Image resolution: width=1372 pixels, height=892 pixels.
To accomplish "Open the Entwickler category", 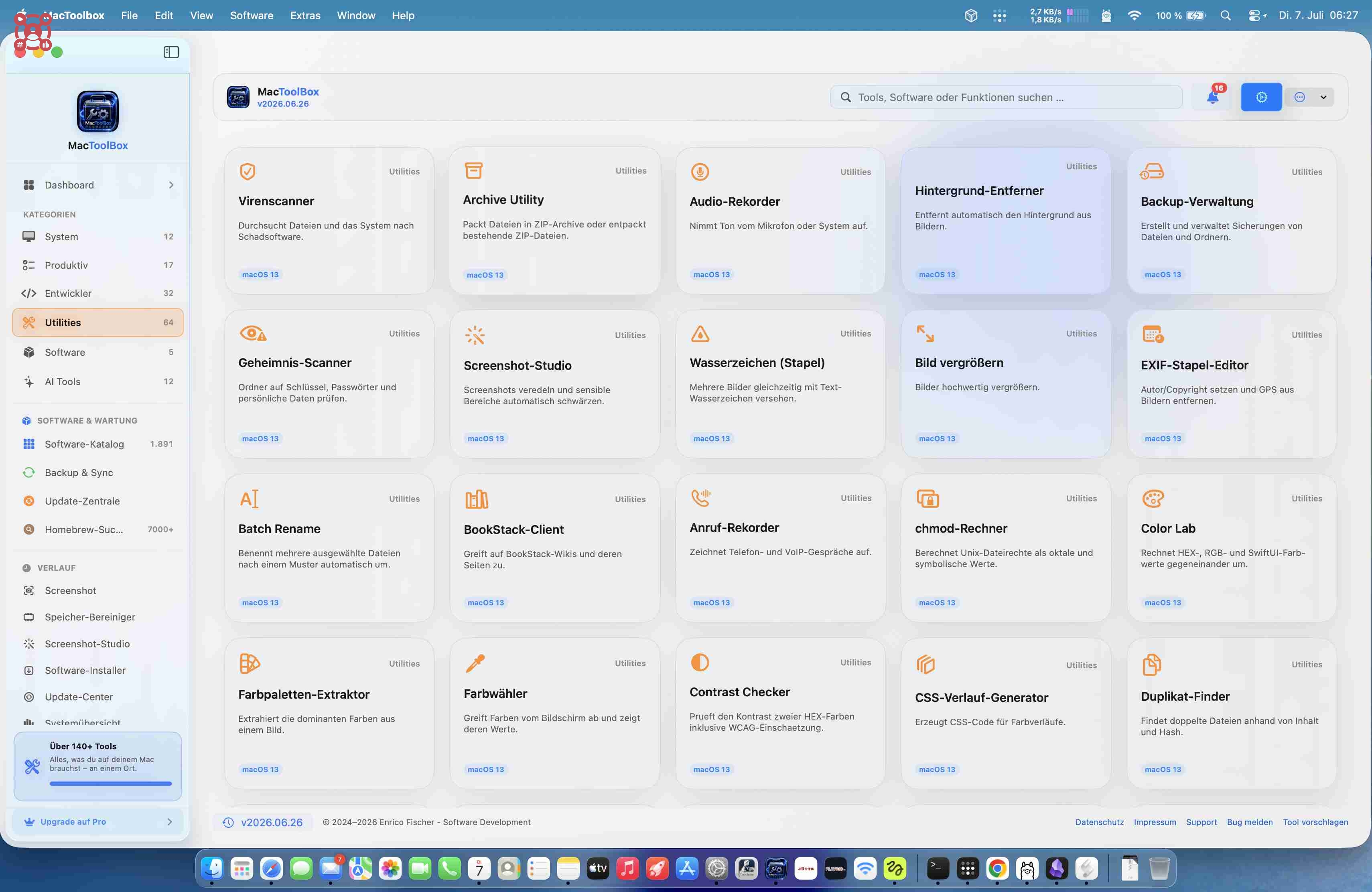I will [98, 293].
